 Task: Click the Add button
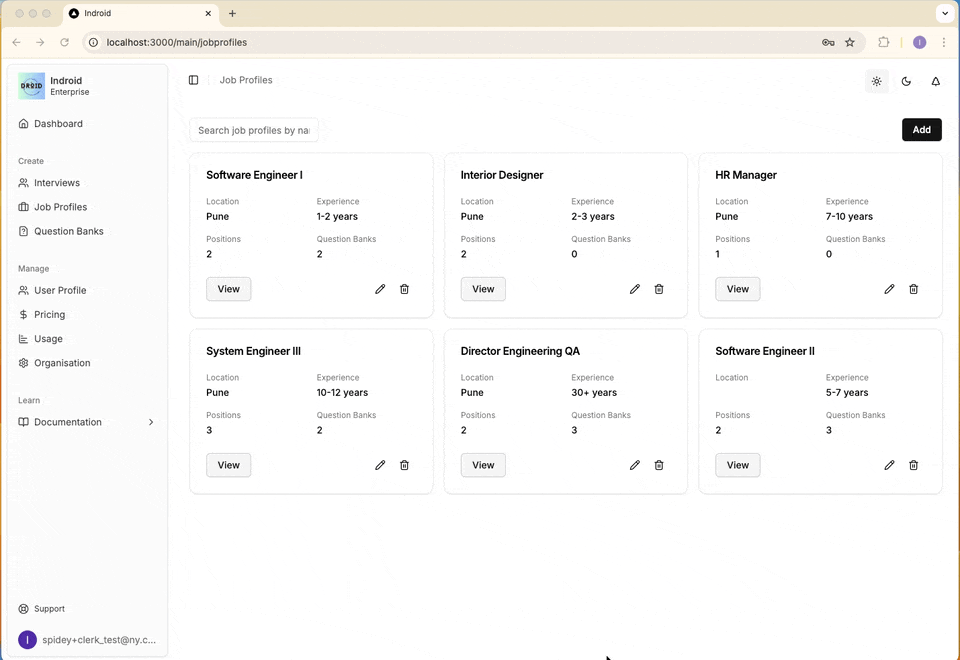click(x=921, y=130)
